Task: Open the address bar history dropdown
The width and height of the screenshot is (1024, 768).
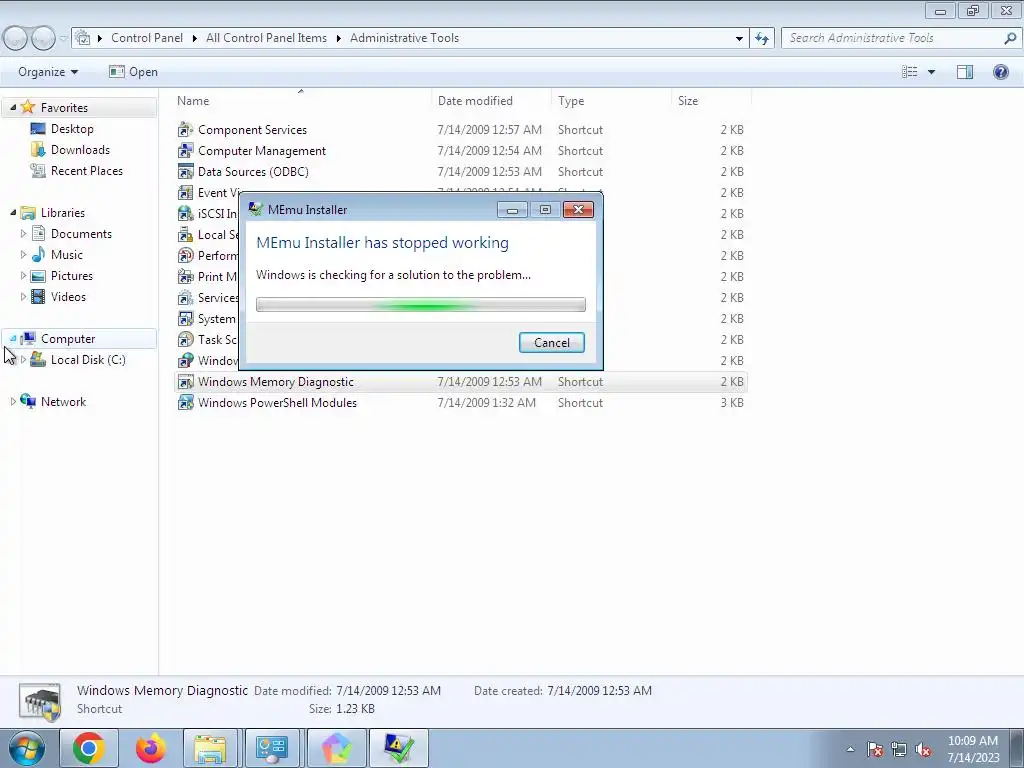Action: click(x=739, y=38)
